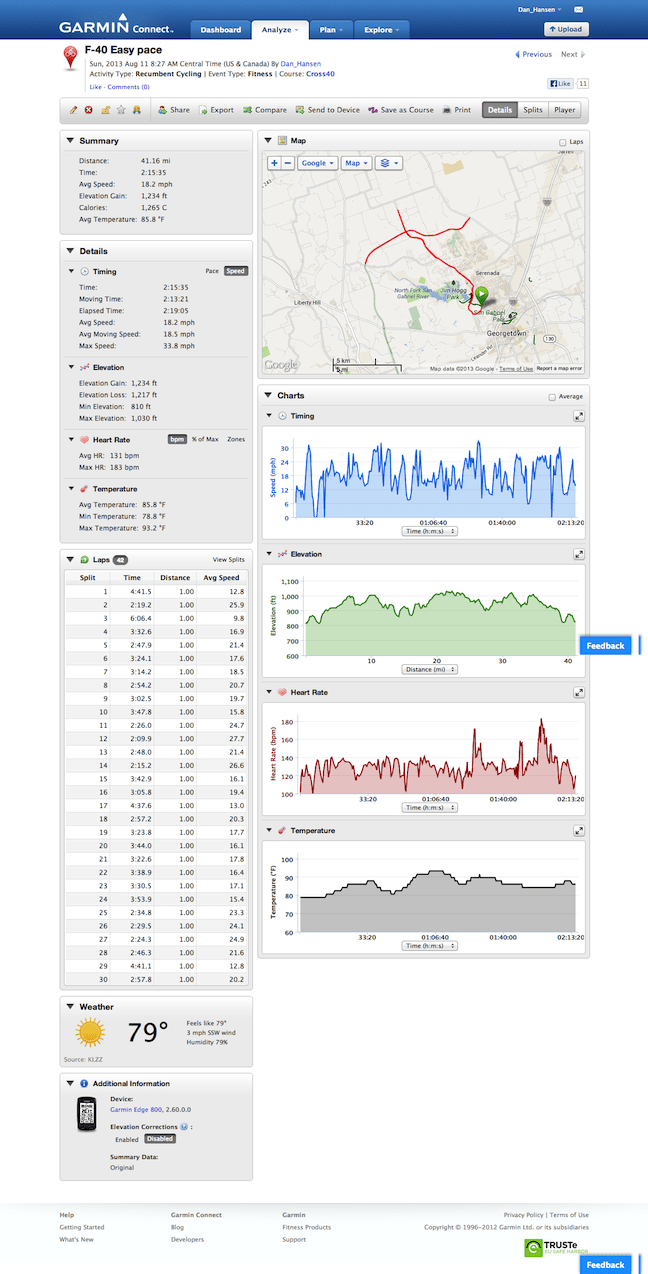
Task: Click the Upload button
Action: coord(566,30)
